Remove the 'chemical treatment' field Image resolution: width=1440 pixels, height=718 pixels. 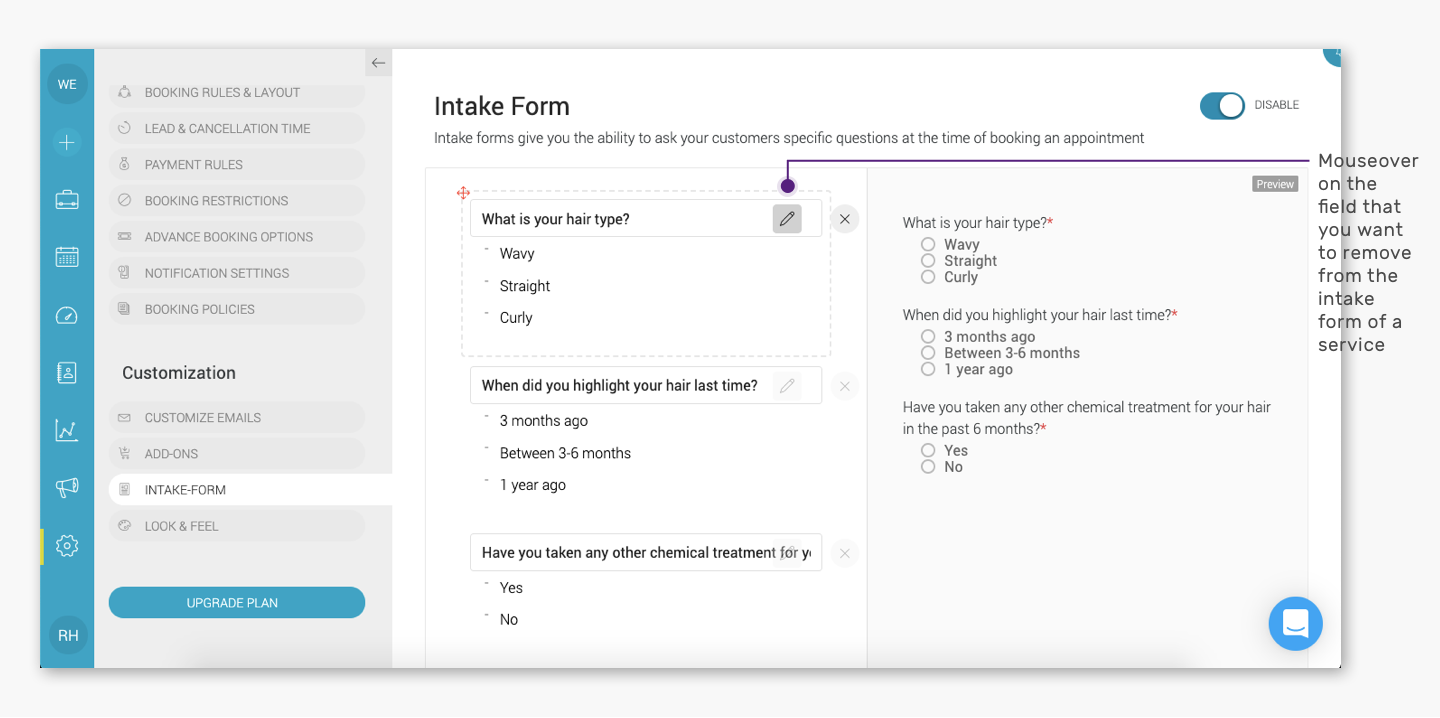coord(845,553)
